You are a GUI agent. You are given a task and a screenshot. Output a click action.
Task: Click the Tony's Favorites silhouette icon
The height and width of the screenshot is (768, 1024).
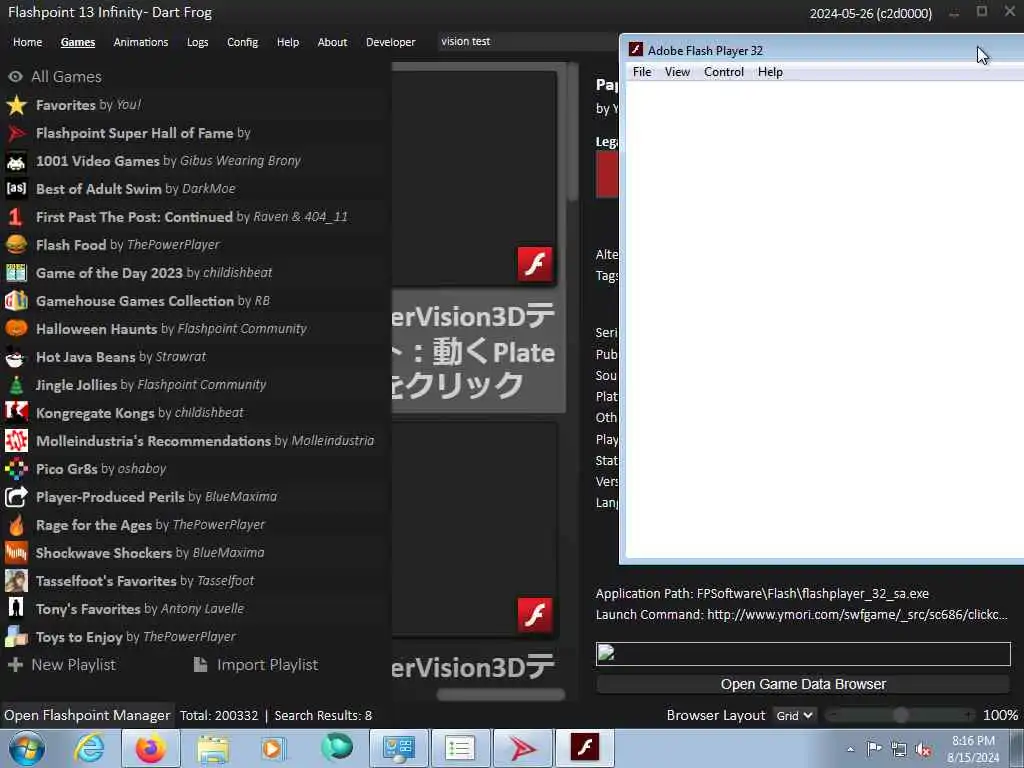pos(16,609)
